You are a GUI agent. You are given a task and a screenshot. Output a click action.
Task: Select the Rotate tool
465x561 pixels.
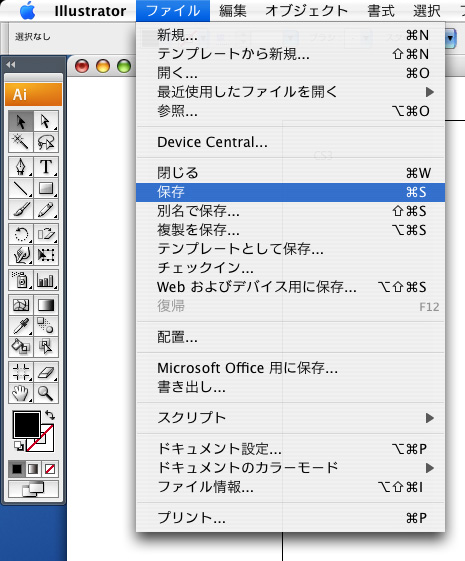(21, 234)
